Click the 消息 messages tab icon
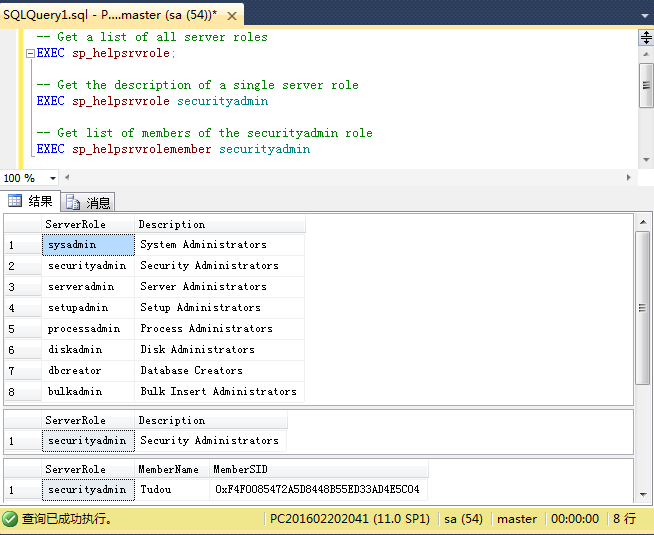 pos(73,202)
